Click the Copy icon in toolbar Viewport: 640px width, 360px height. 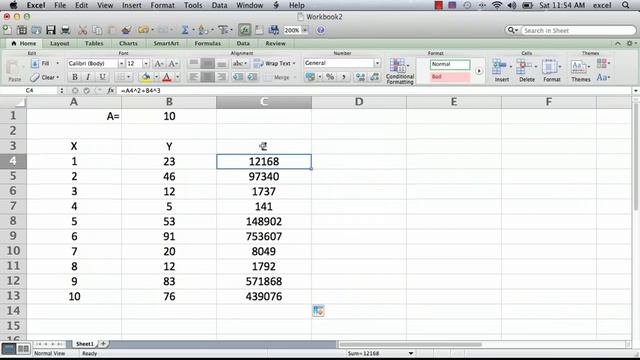pos(97,30)
